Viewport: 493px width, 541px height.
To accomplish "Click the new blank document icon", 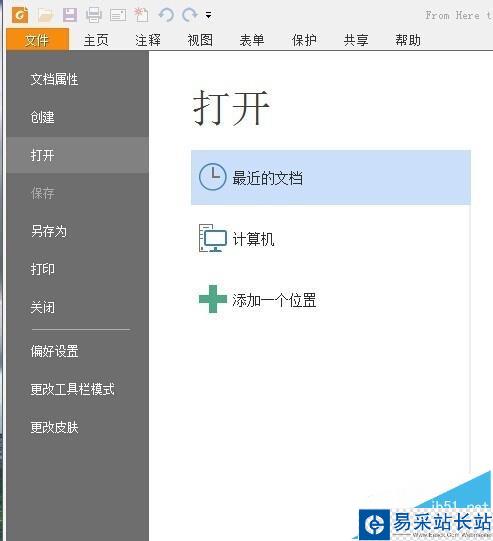I will pyautogui.click(x=141, y=15).
